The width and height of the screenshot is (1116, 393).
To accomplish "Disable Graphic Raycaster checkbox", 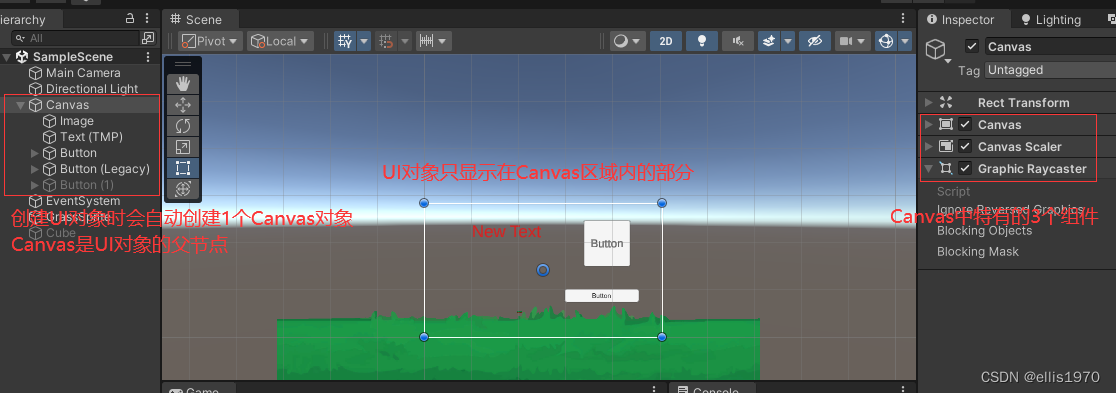I will point(965,169).
